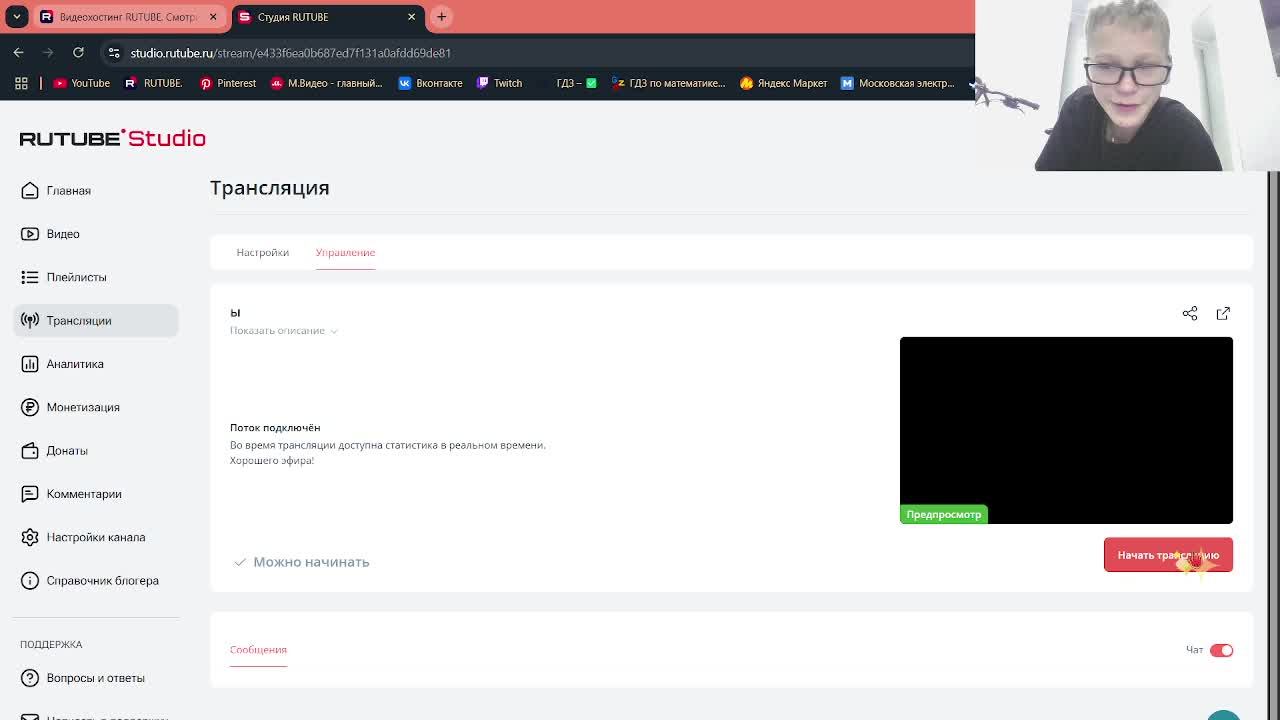Open the Московская электр... bookmark

tap(898, 83)
